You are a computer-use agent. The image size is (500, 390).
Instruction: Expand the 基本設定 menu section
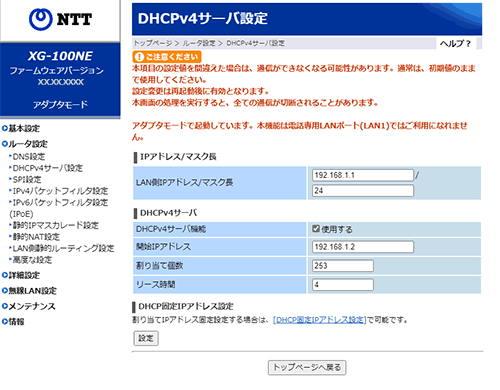coord(21,128)
